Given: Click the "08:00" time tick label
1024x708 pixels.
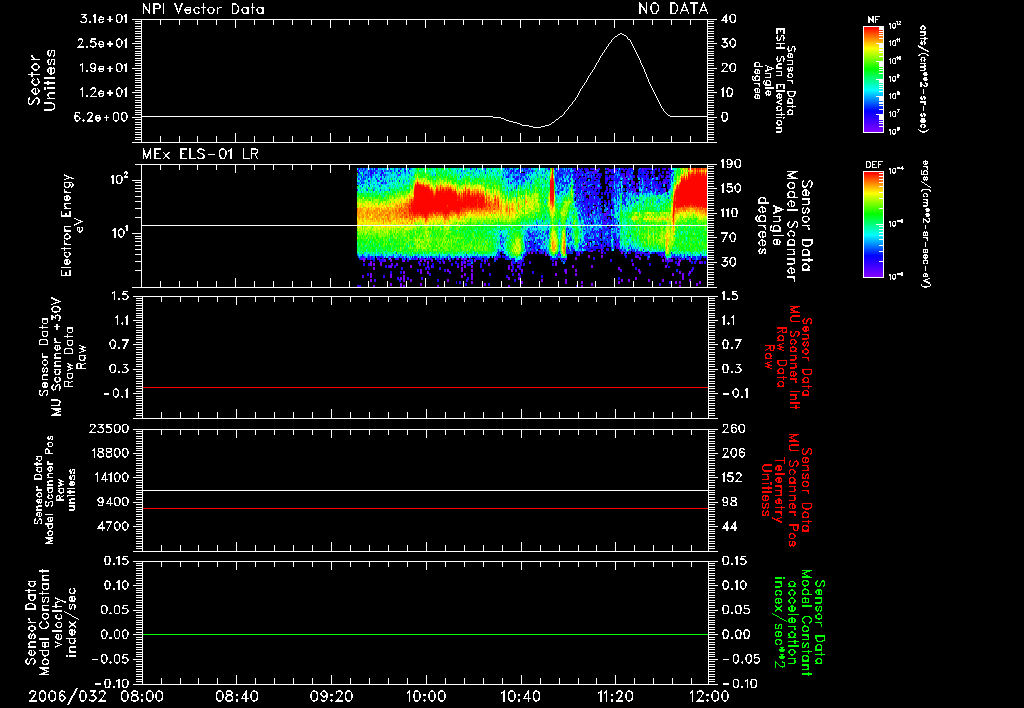Looking at the screenshot, I should coord(142,696).
